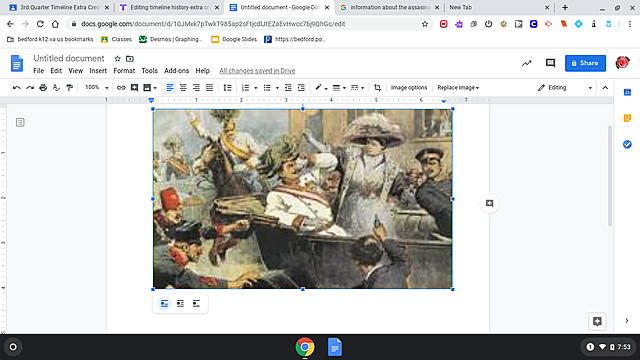Print the document using printer icon

(43, 88)
